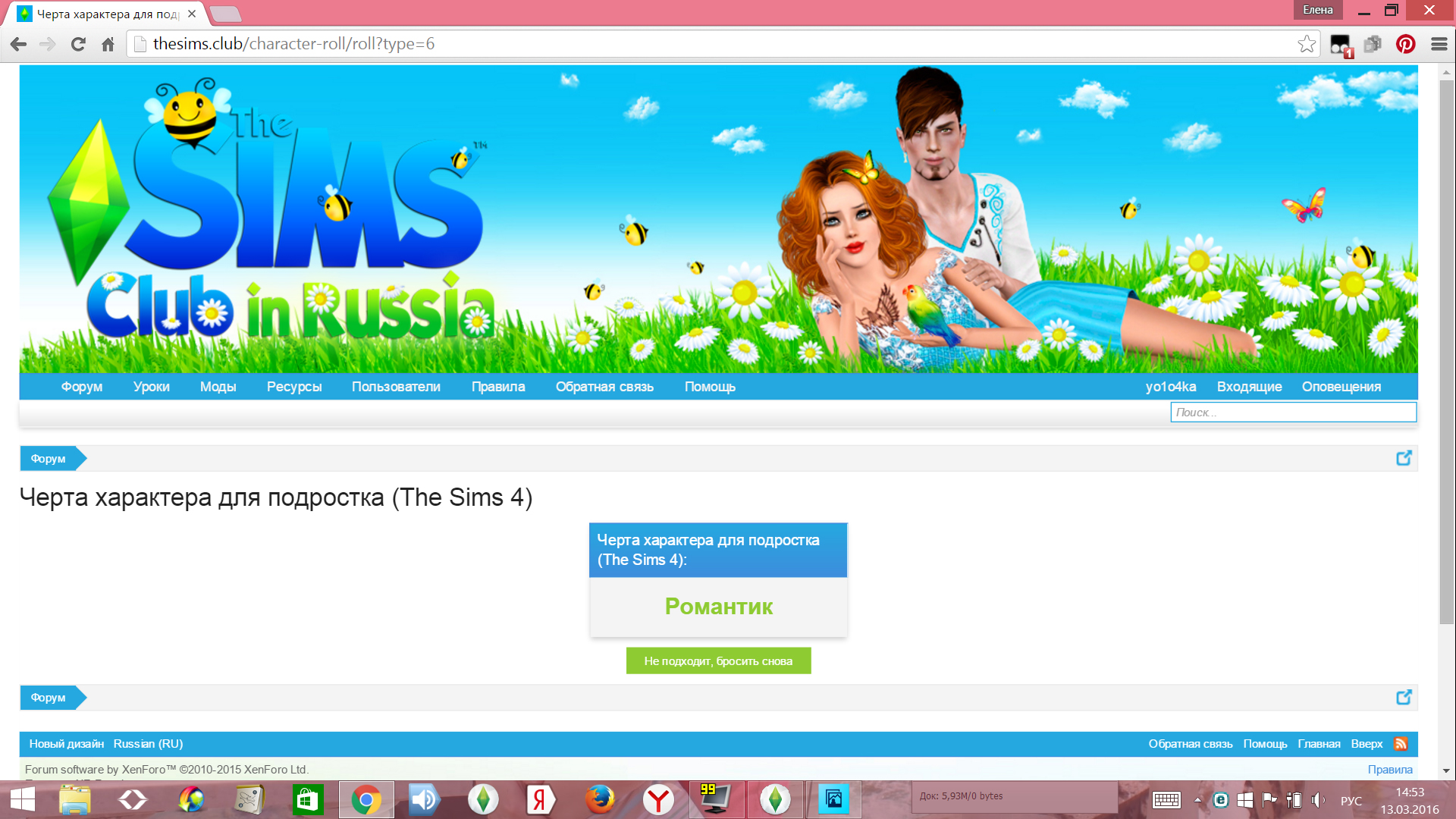Screen dimensions: 1456x819
Task: Click footer Главная link
Action: [1319, 744]
